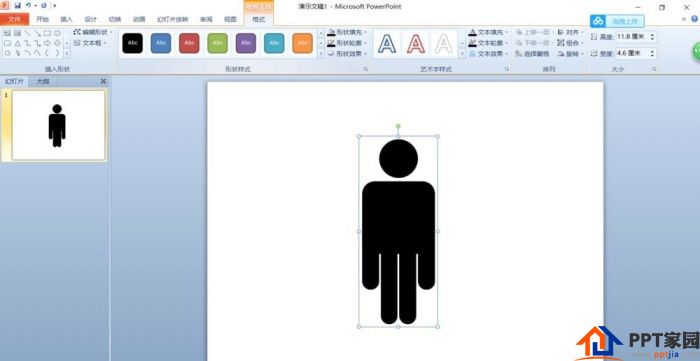This screenshot has width=700, height=361.
Task: Switch to the Outline (大纲) pane tab
Action: [x=43, y=82]
